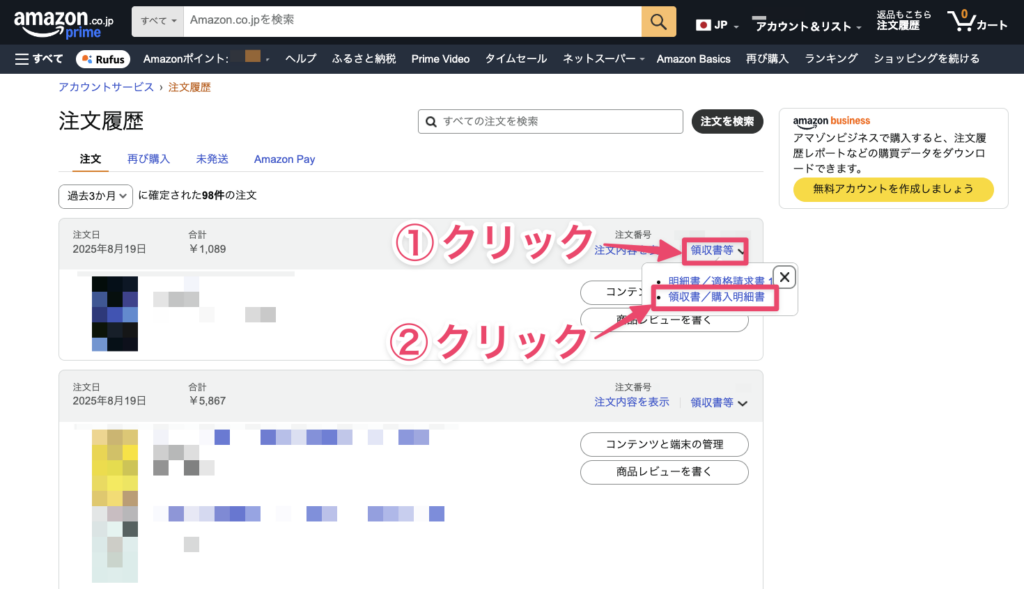Submit search with the orange magnifier button
Screen dimensions: 1024x589
tap(658, 22)
